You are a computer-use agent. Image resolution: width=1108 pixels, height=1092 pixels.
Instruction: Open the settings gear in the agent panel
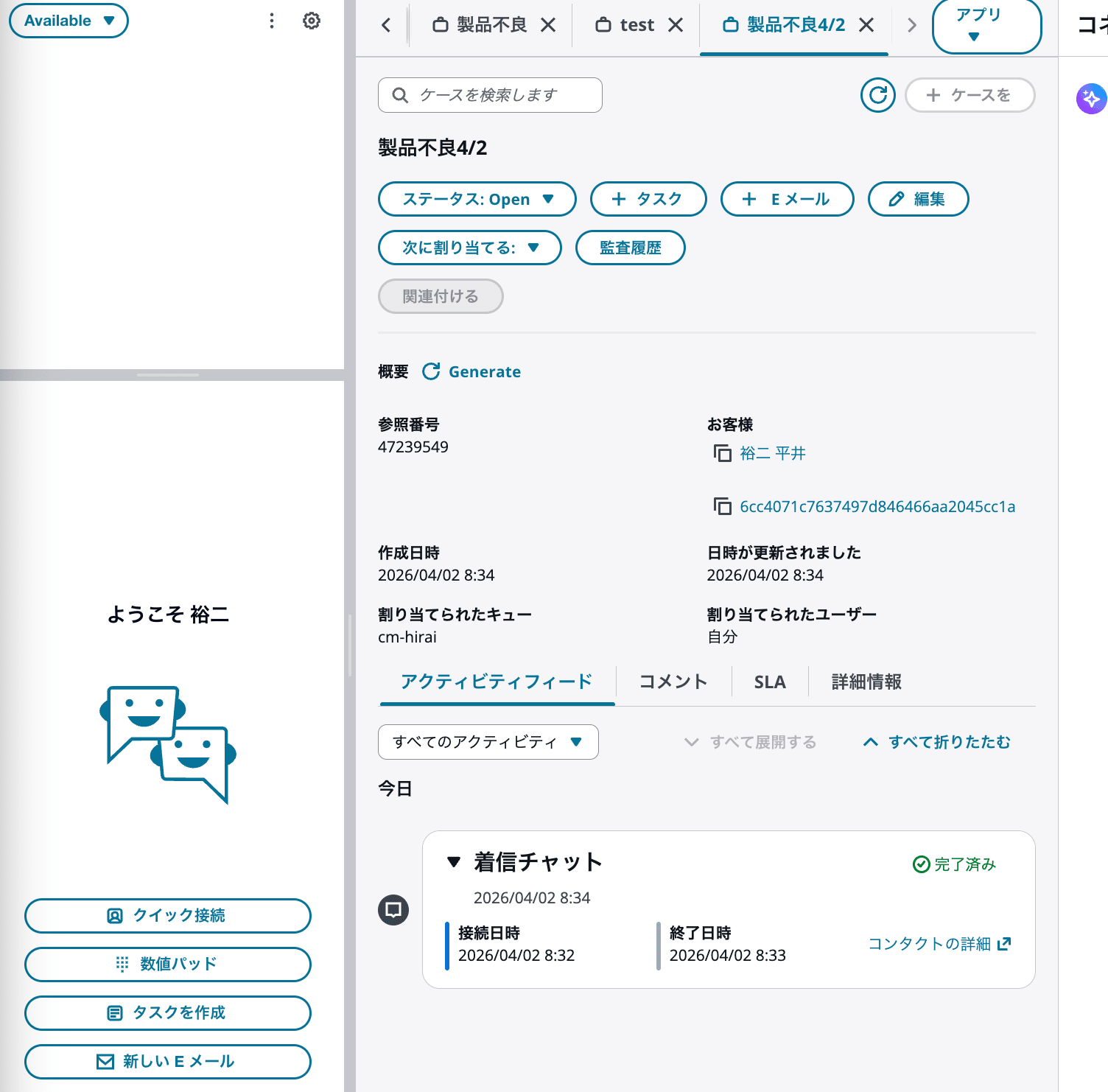311,21
